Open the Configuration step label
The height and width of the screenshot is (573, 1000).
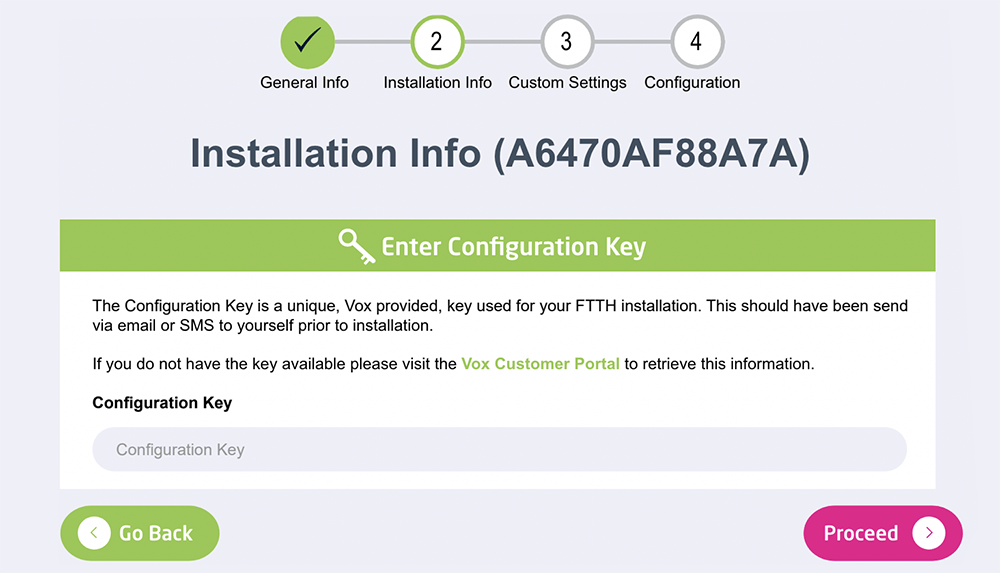pos(692,83)
